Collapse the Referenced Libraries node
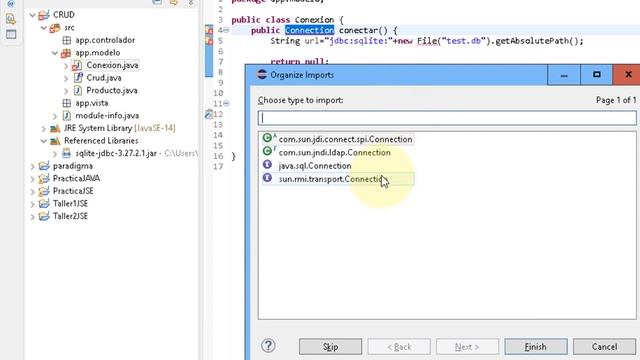Viewport: 640px width, 360px height. 44,141
